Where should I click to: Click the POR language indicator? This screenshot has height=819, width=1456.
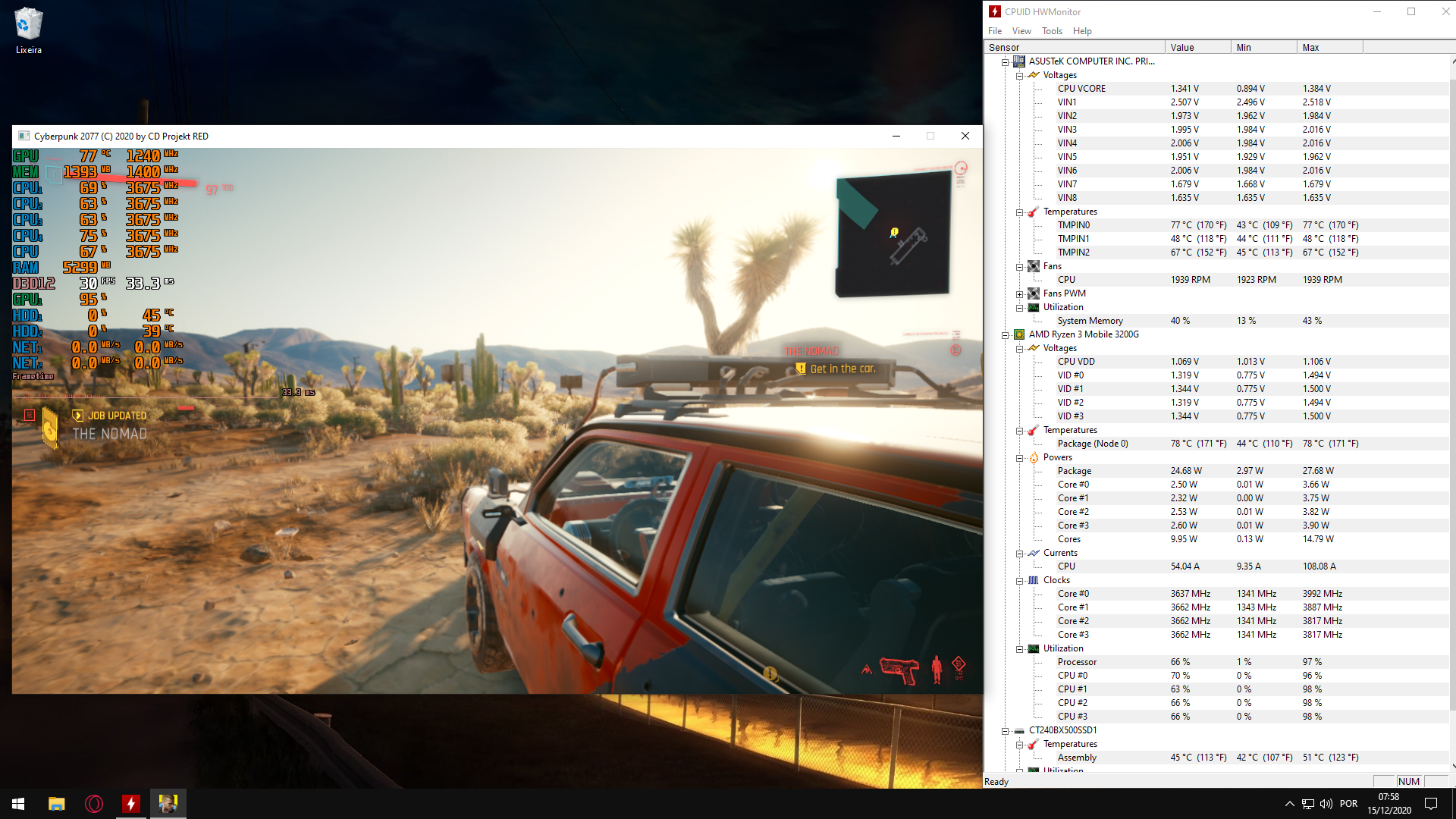point(1349,804)
